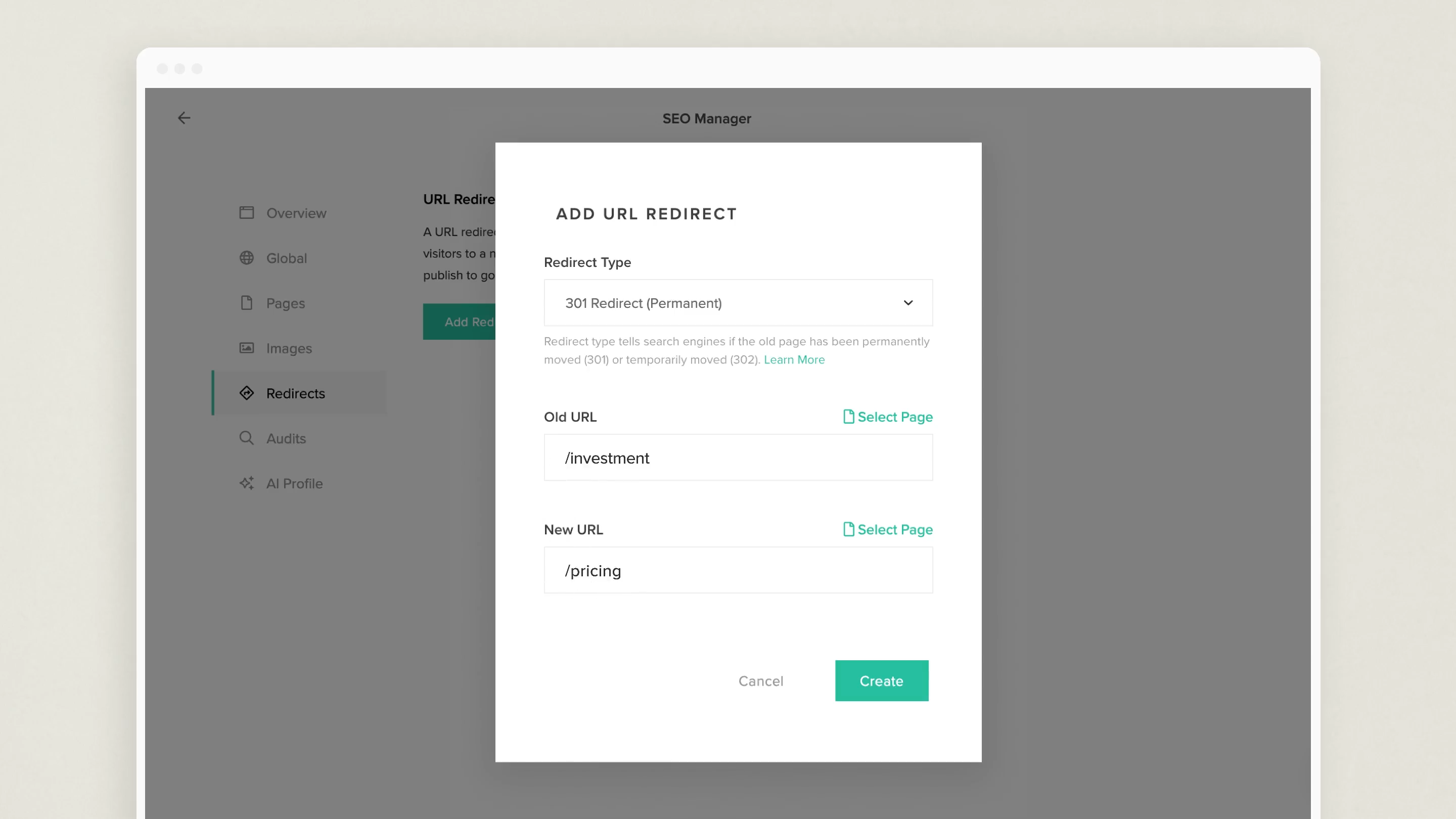Image resolution: width=1456 pixels, height=819 pixels.
Task: Go to the AI Profile section
Action: coord(294,484)
